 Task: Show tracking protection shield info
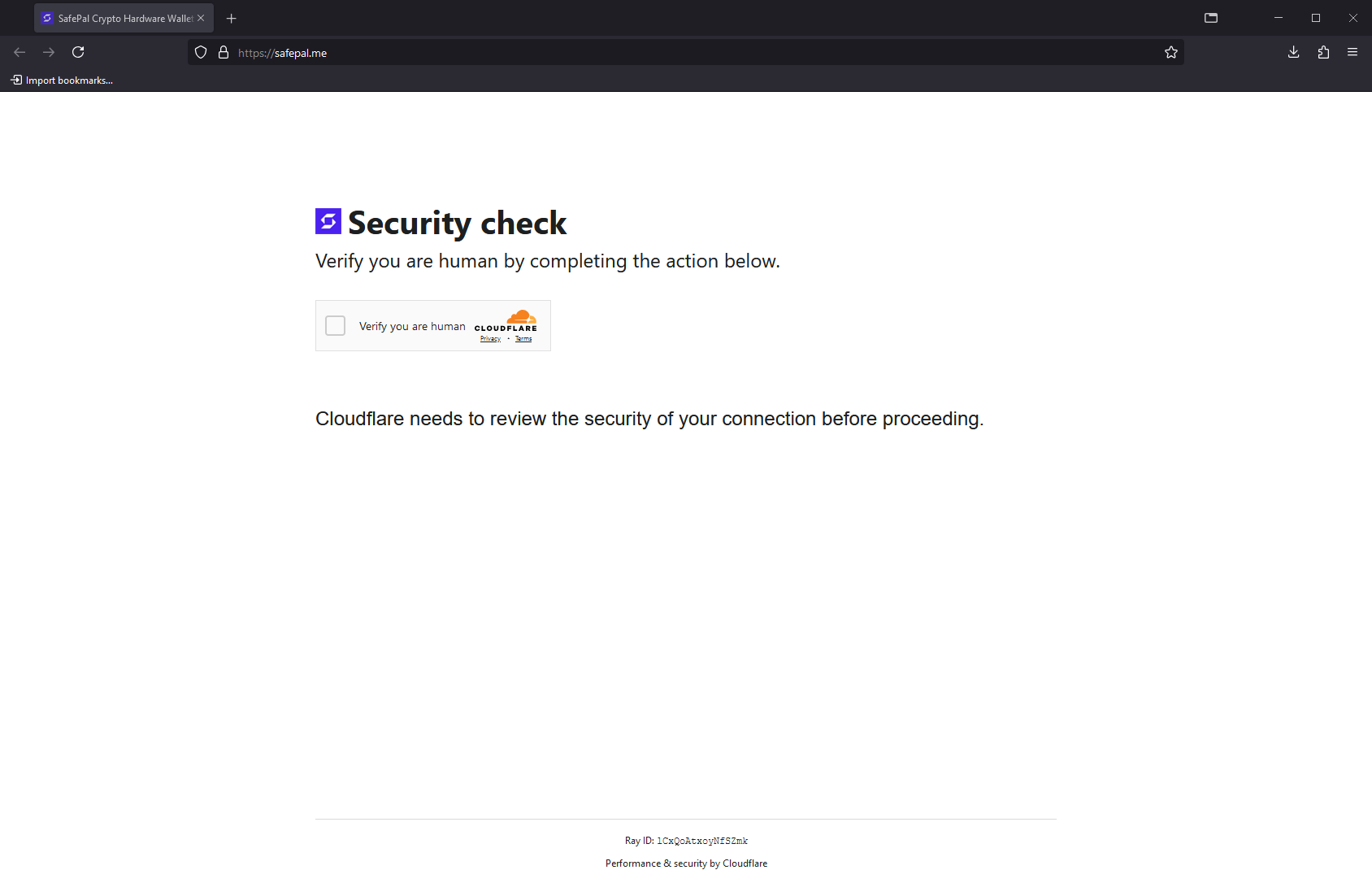tap(201, 53)
